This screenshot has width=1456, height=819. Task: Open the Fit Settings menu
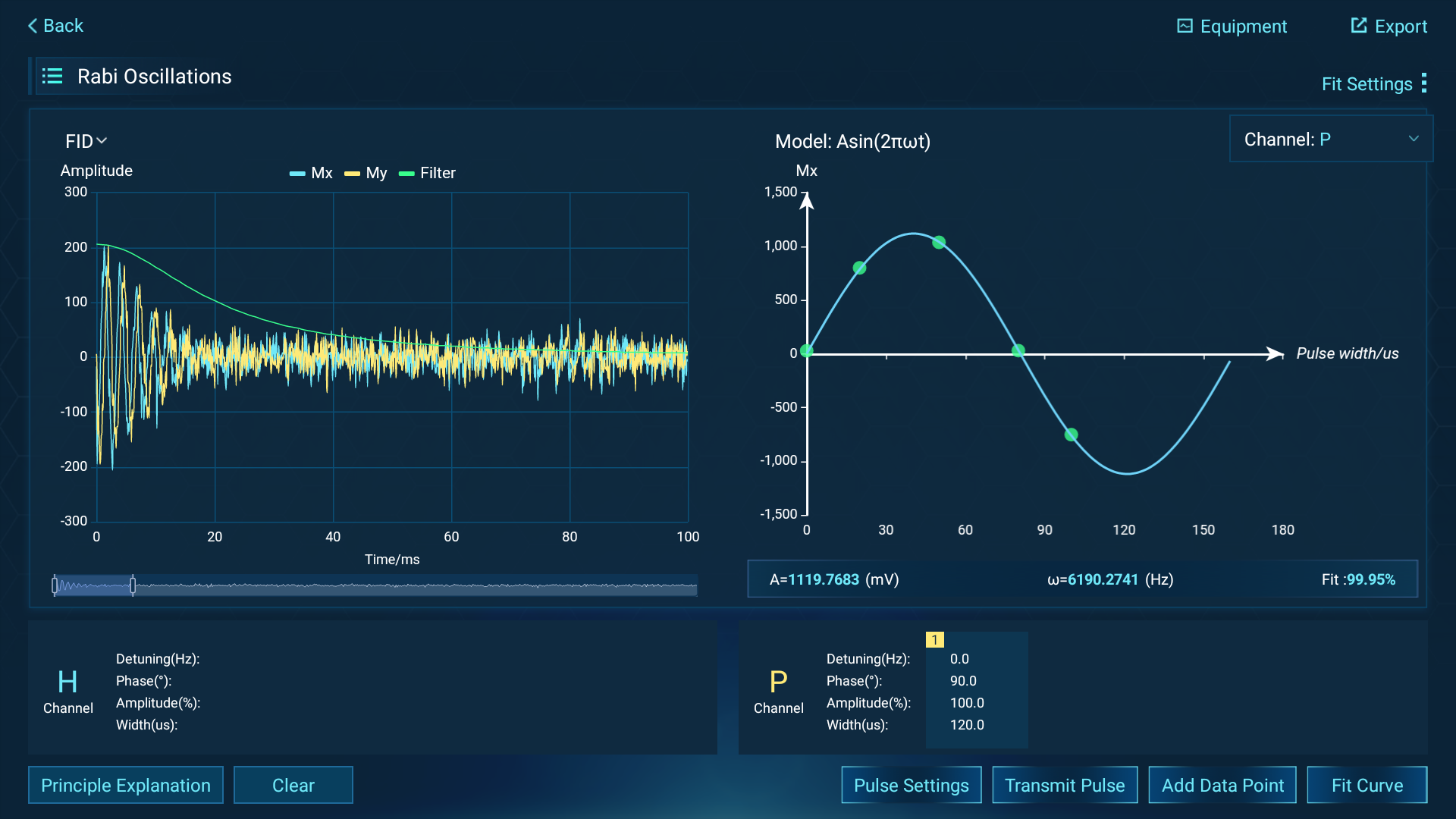pyautogui.click(x=1373, y=83)
